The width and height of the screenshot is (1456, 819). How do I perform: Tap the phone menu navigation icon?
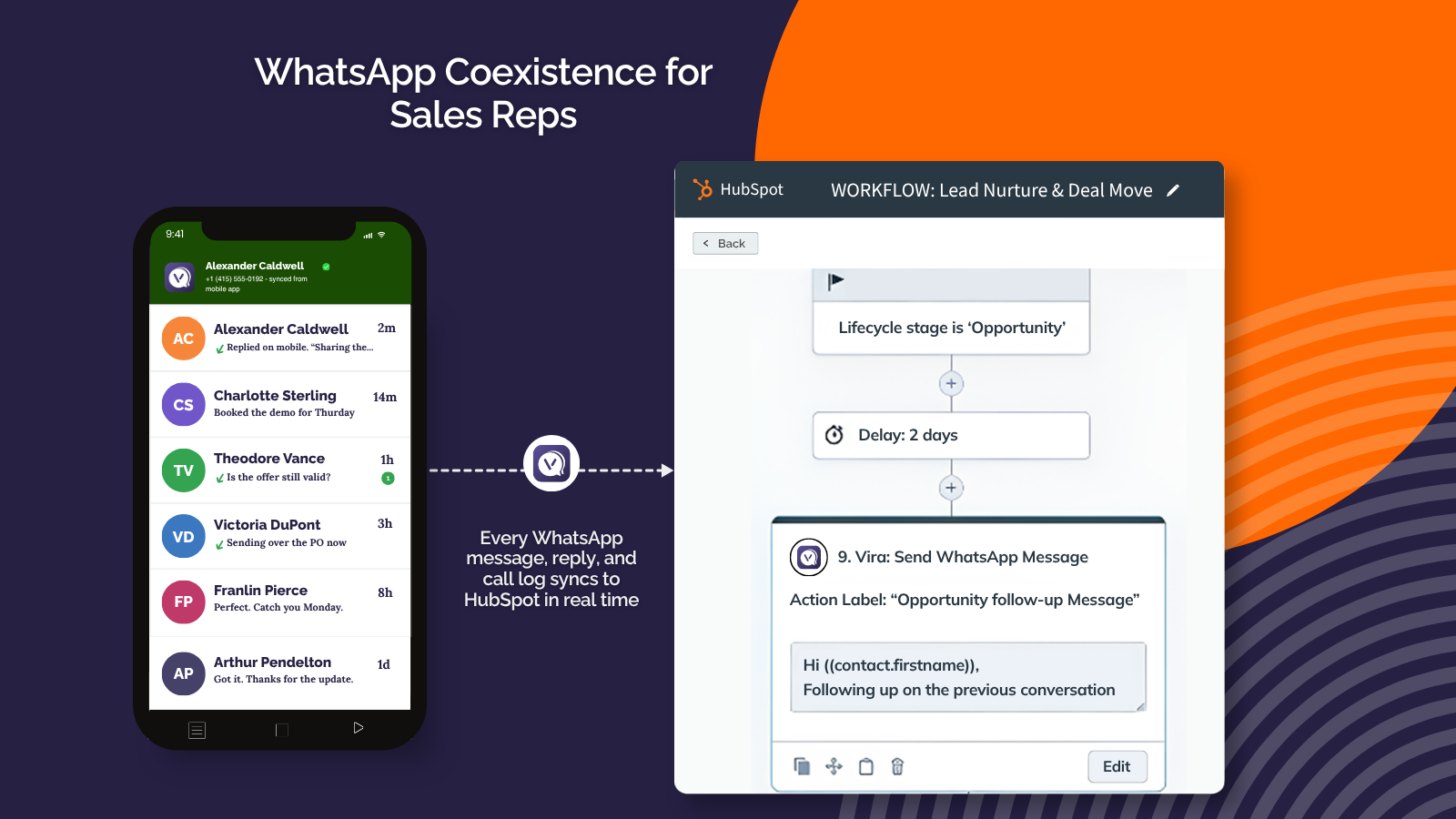click(197, 730)
